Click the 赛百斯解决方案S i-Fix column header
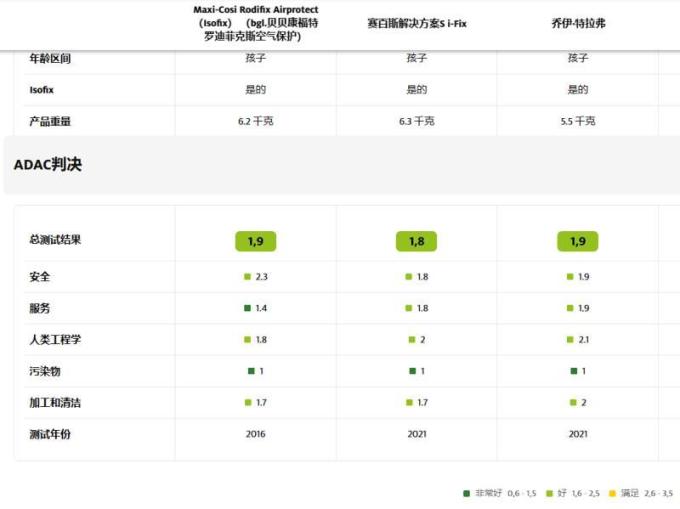Viewport: 680px width, 509px height. pyautogui.click(x=417, y=23)
